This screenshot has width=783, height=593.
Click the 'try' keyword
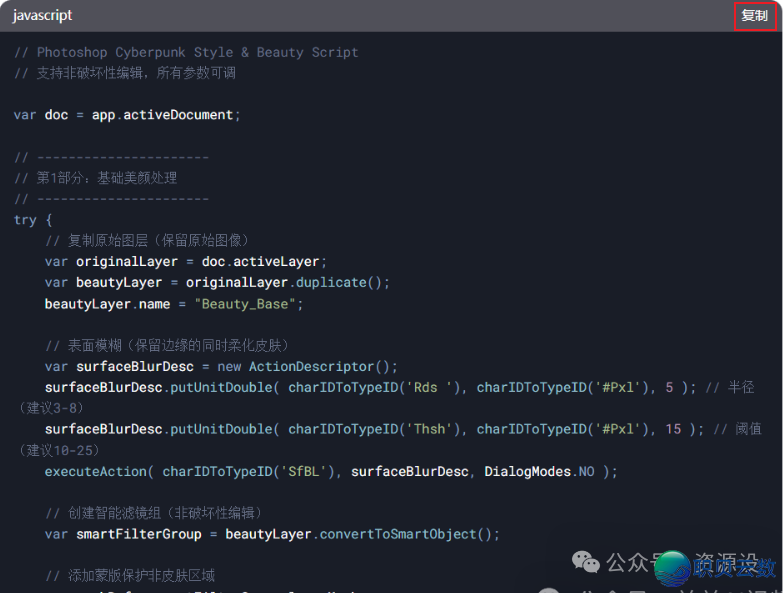25,220
